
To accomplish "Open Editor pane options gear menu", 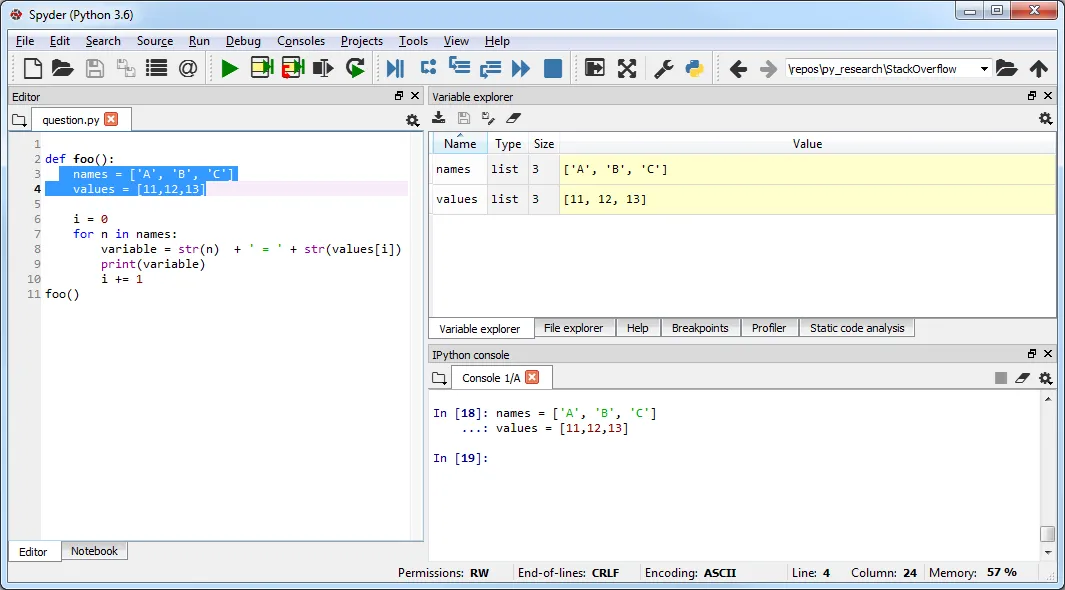I will (412, 120).
